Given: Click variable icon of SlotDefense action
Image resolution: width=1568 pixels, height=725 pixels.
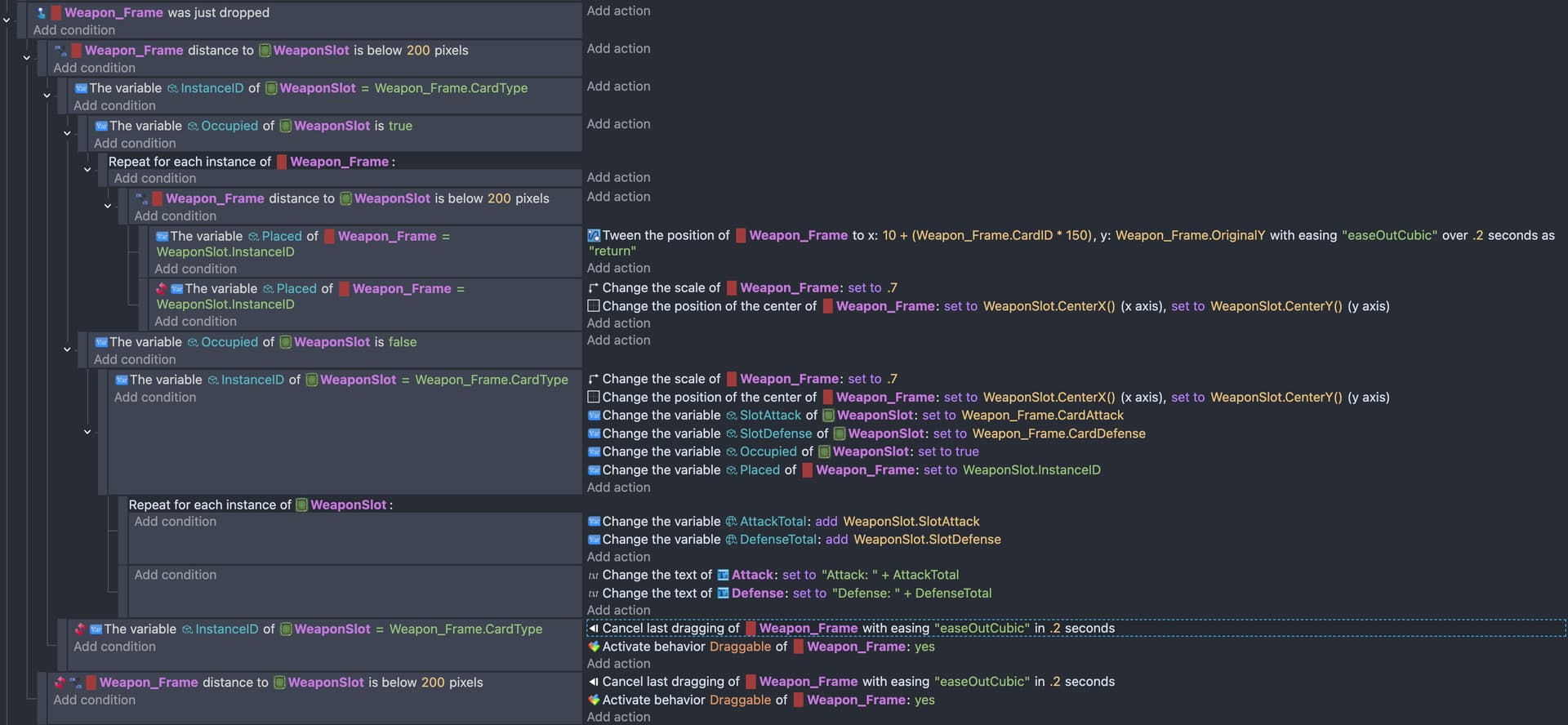Looking at the screenshot, I should [x=594, y=434].
